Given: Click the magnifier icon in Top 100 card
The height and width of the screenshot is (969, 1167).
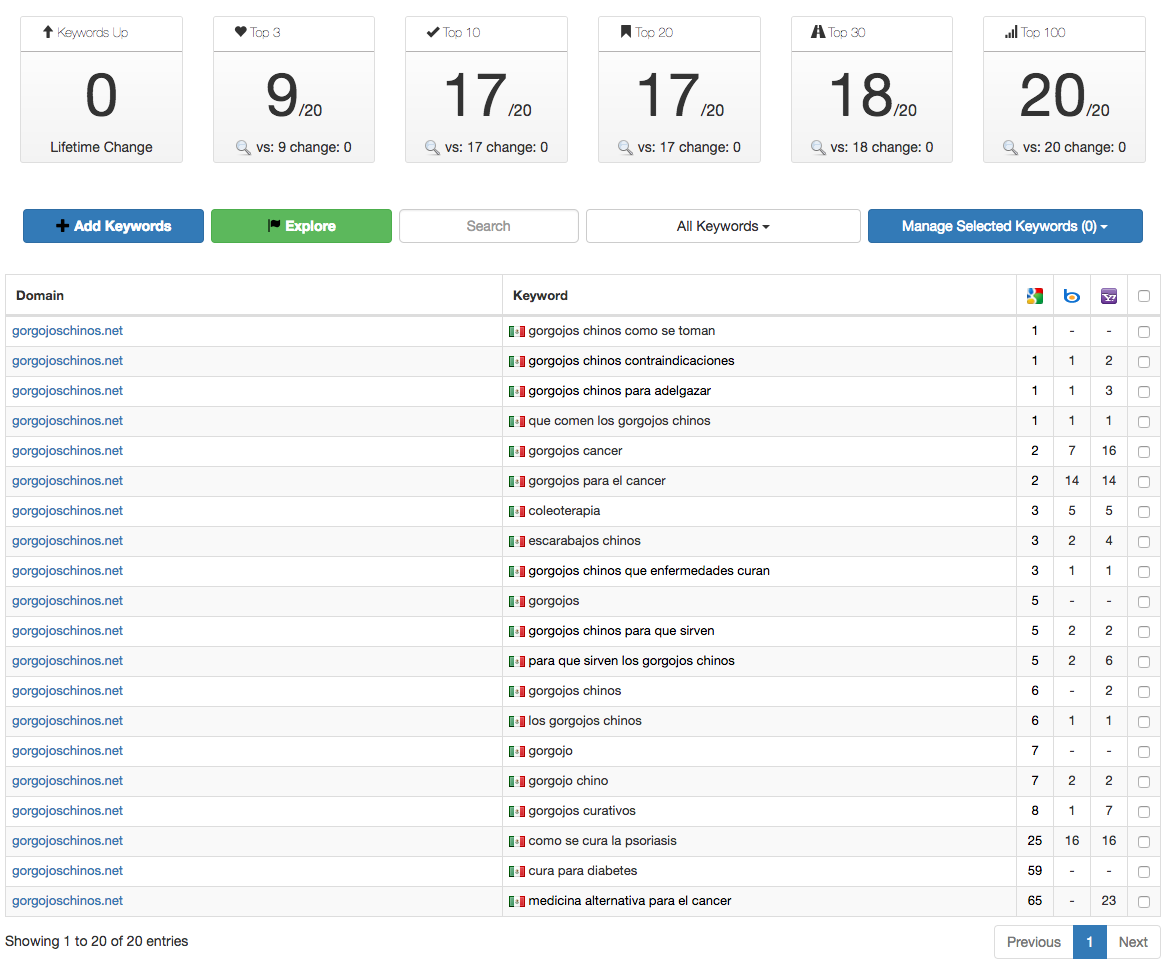Looking at the screenshot, I should (1010, 147).
